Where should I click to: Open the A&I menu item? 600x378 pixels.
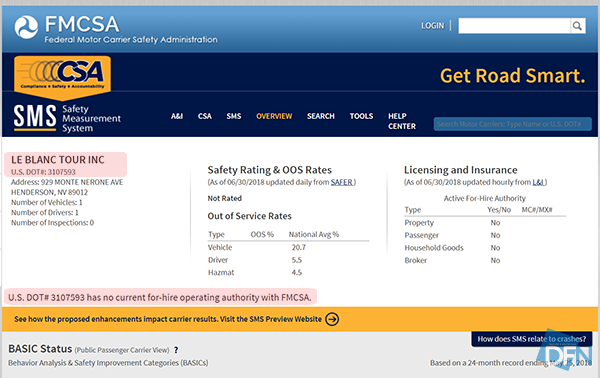(177, 116)
